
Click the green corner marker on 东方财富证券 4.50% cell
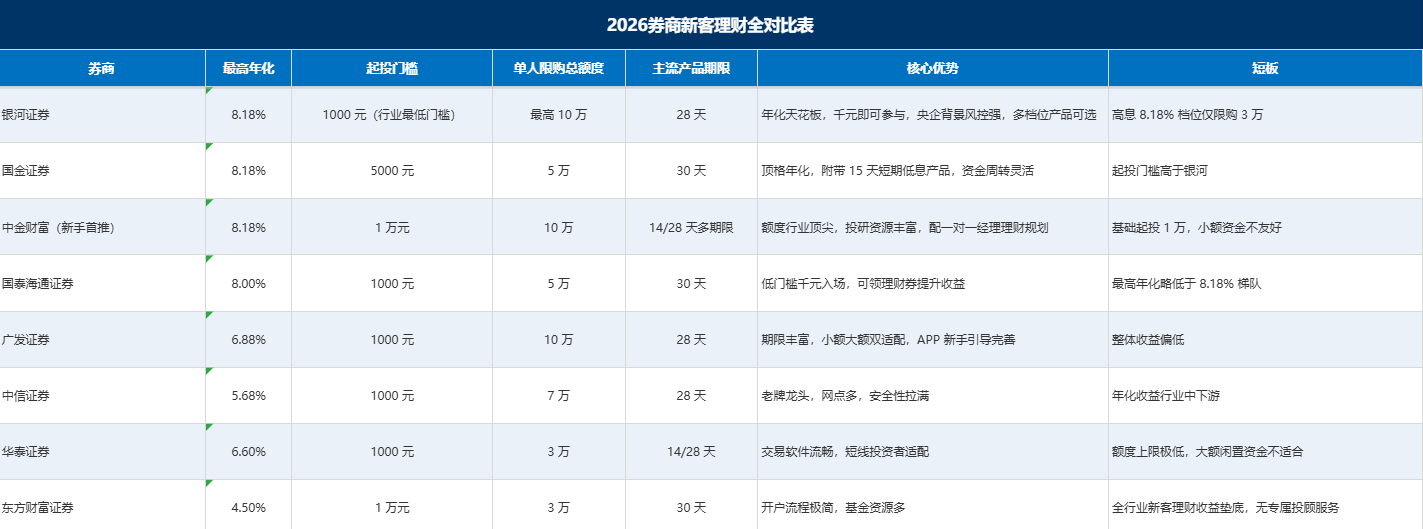click(x=208, y=483)
